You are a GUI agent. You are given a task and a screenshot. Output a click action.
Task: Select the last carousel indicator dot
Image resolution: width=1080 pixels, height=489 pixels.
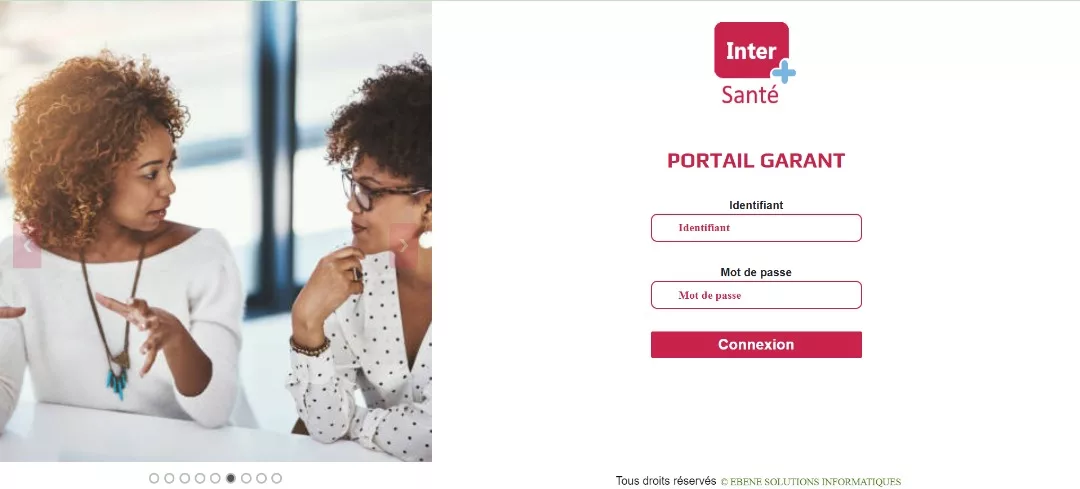tap(276, 478)
